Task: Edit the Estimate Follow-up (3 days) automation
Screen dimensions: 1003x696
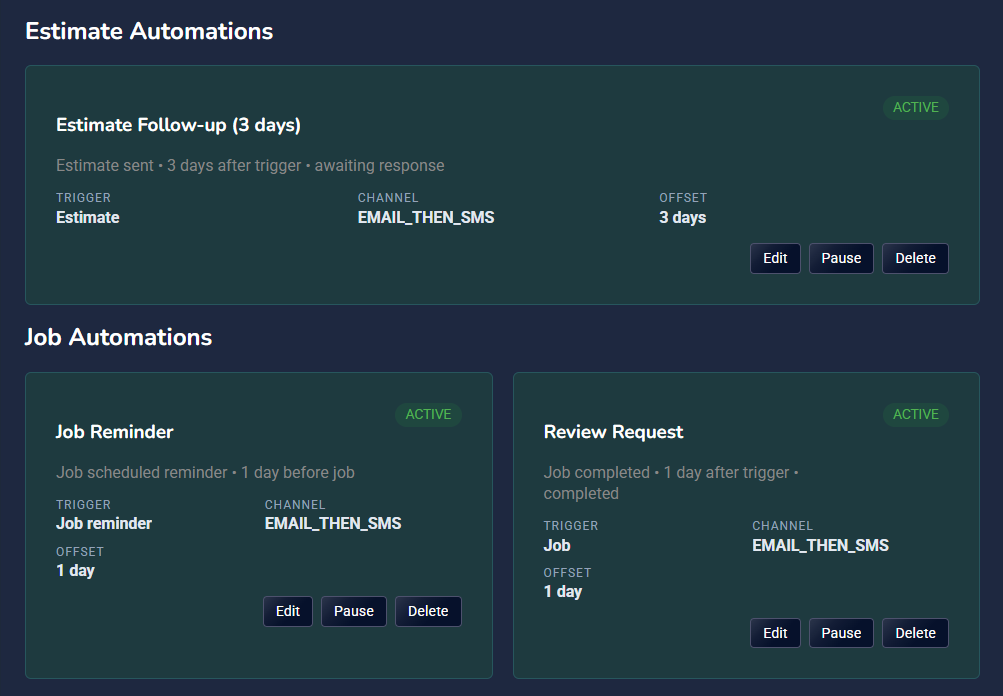Action: tap(775, 258)
